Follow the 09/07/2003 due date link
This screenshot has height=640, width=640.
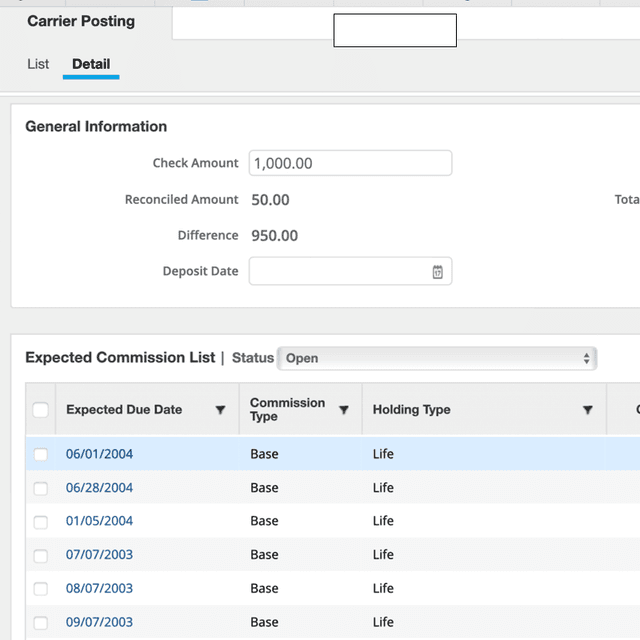(99, 622)
